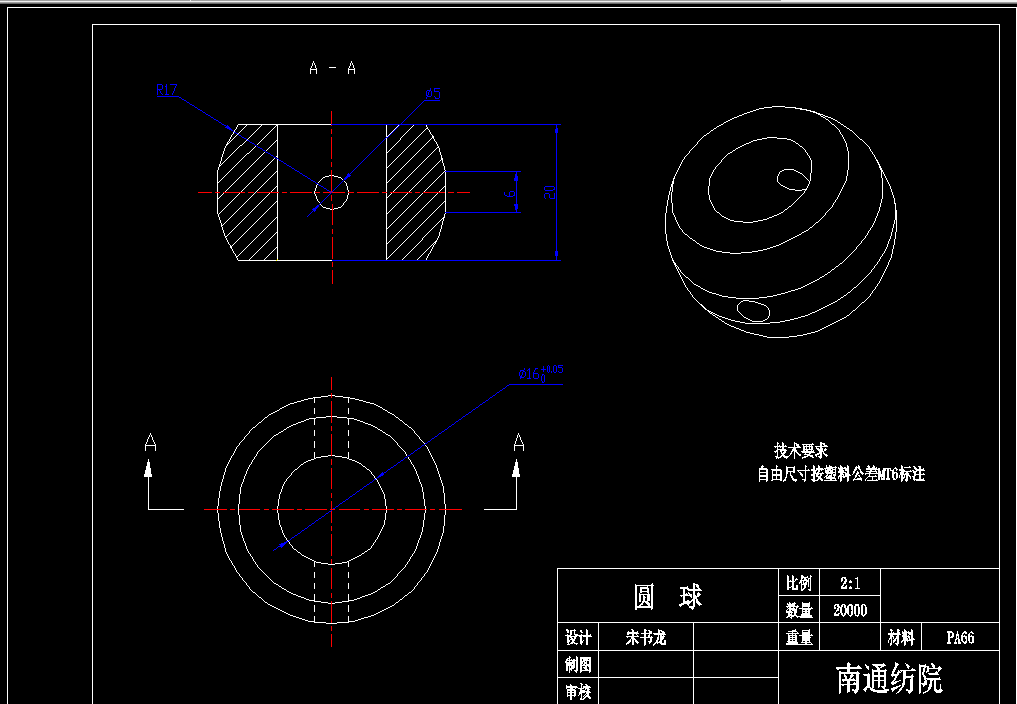Click the quantity value 20000 cell

[849, 609]
